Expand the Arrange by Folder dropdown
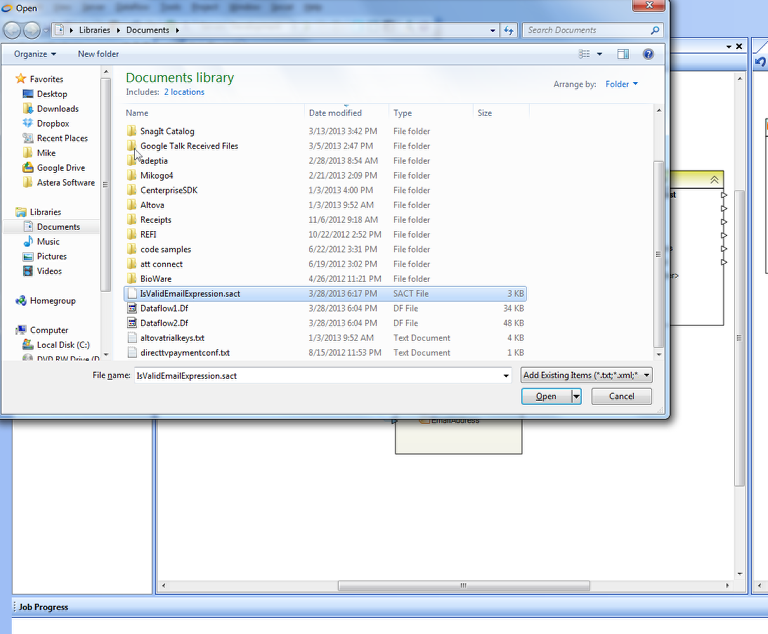The image size is (768, 634). pos(621,84)
